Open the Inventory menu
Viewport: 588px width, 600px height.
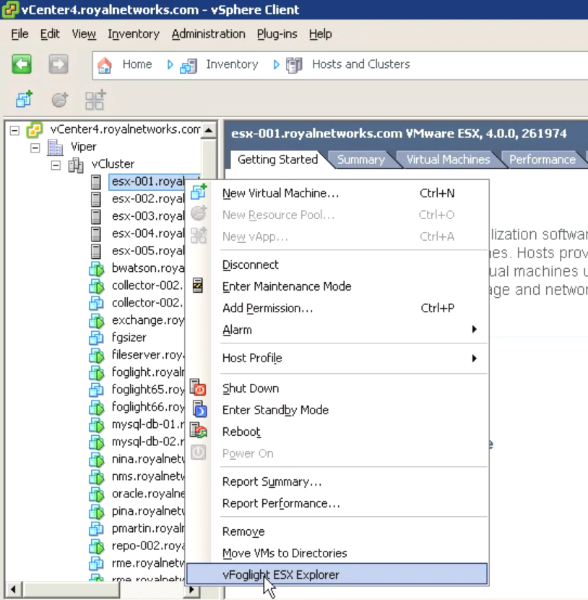coord(134,34)
